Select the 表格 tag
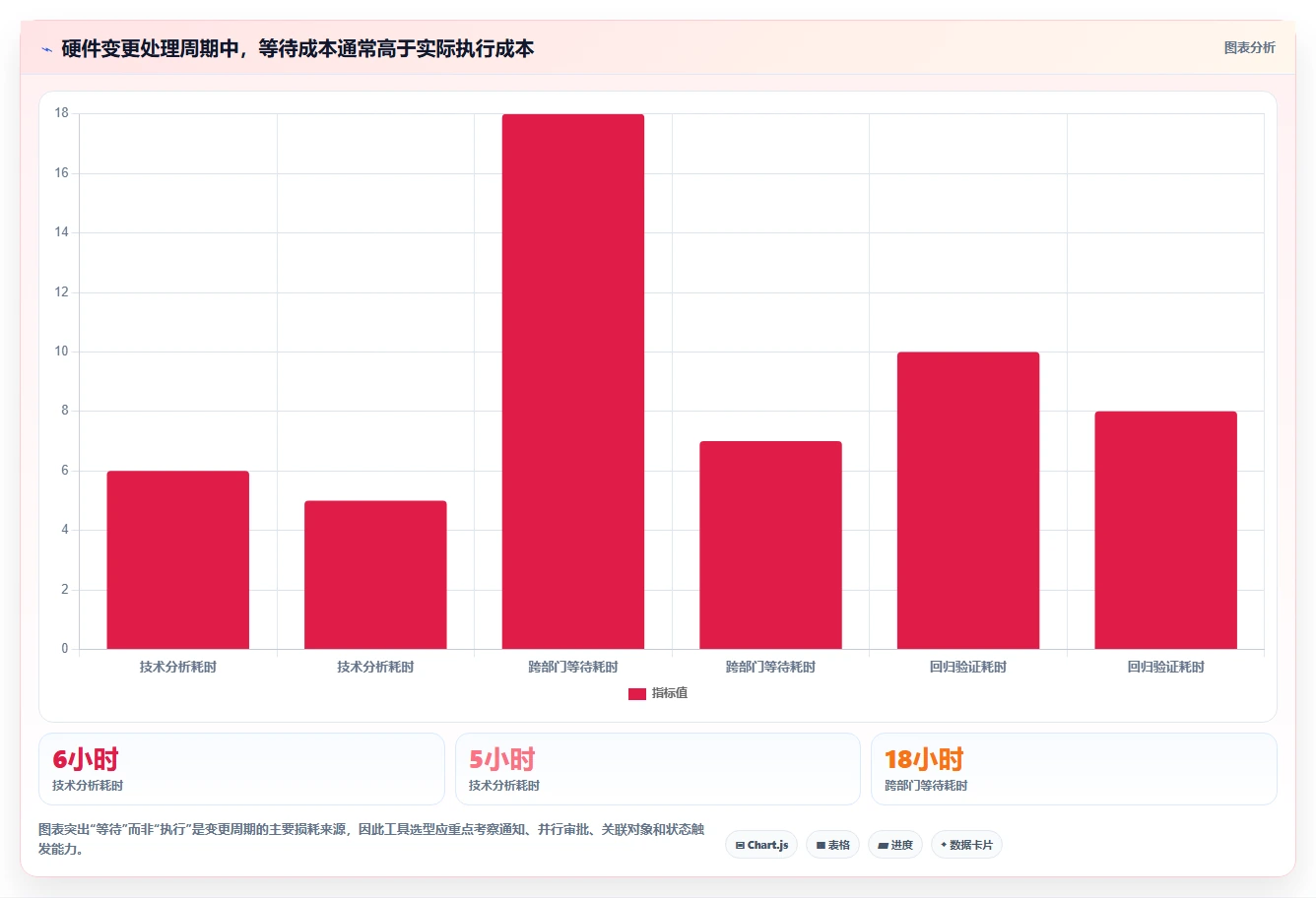The height and width of the screenshot is (898, 1316). pyautogui.click(x=832, y=845)
